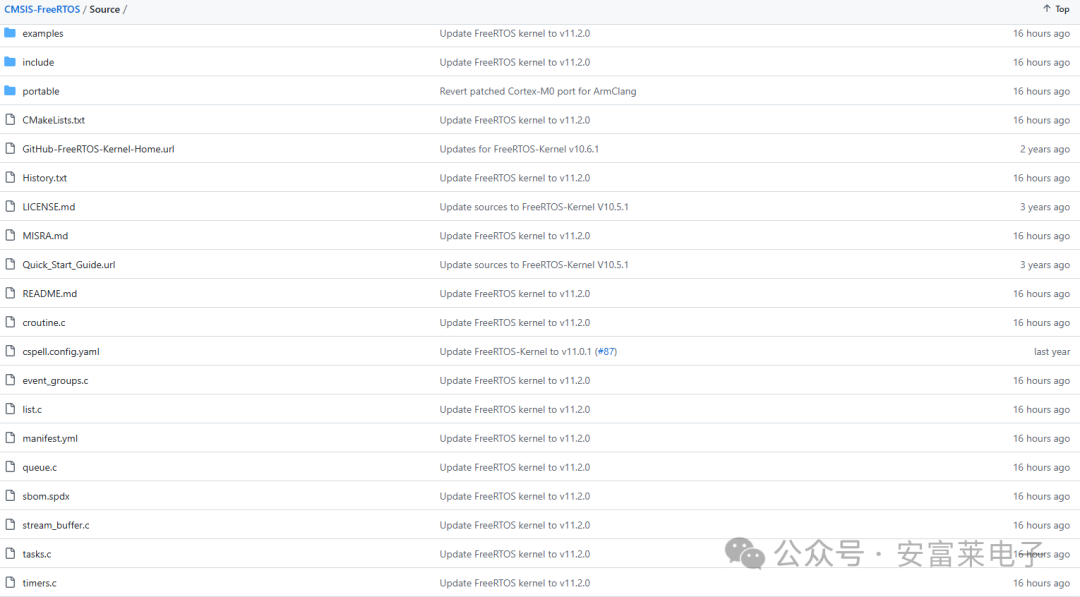Viewport: 1080px width, 597px height.
Task: Click '16 hours ago' on README.md row
Action: [x=1041, y=293]
